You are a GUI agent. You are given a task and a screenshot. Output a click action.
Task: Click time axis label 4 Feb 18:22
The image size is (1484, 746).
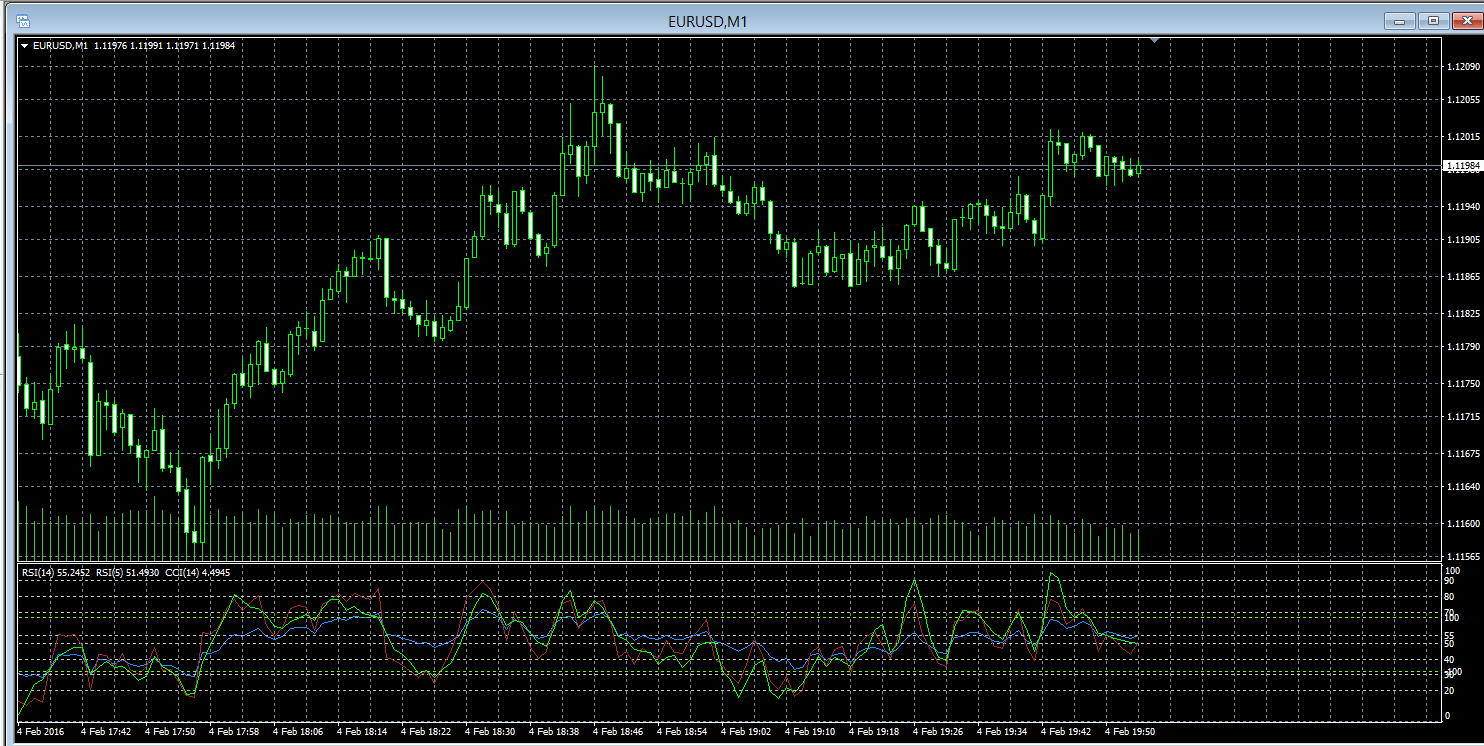[427, 733]
